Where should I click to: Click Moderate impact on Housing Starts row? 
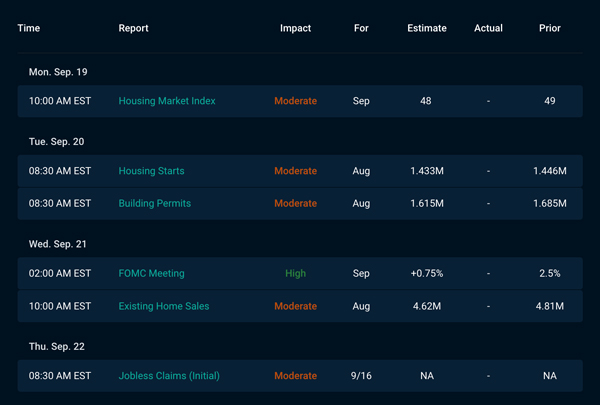(x=295, y=171)
